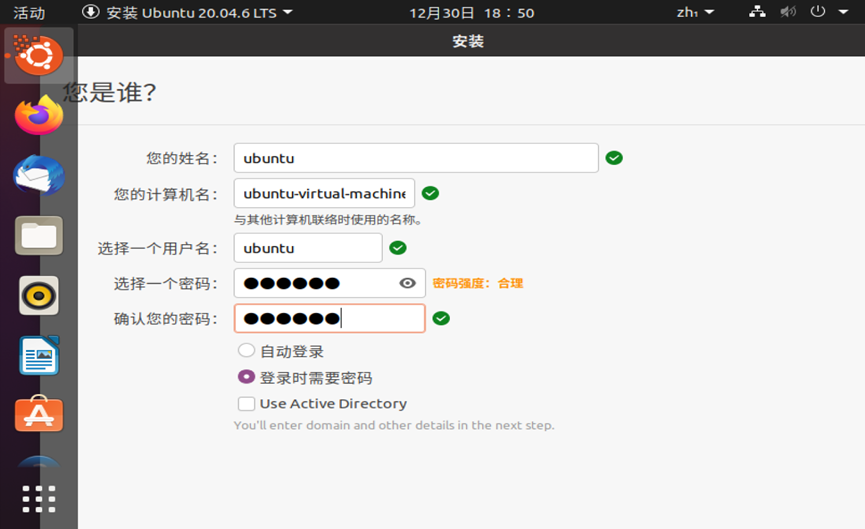Open Thunderbird mail from the dock
Screen dimensions: 865x529
pos(39,175)
